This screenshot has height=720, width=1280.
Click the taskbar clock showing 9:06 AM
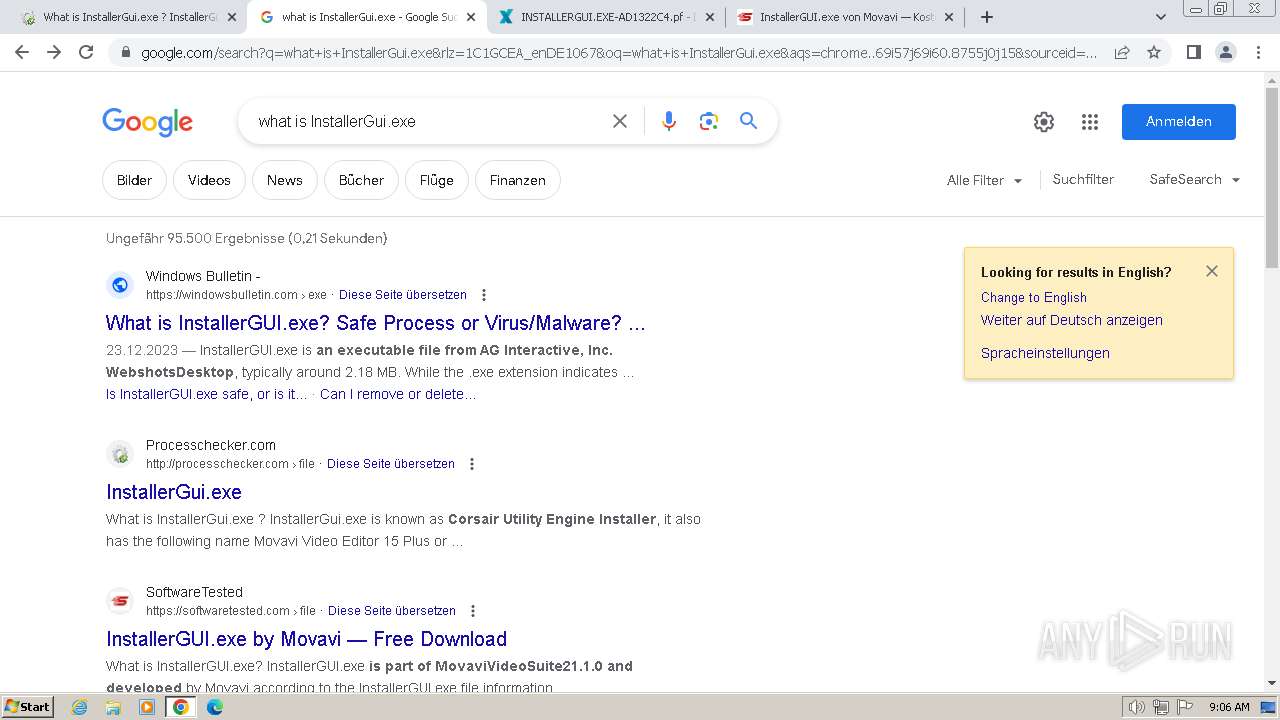tap(1229, 707)
